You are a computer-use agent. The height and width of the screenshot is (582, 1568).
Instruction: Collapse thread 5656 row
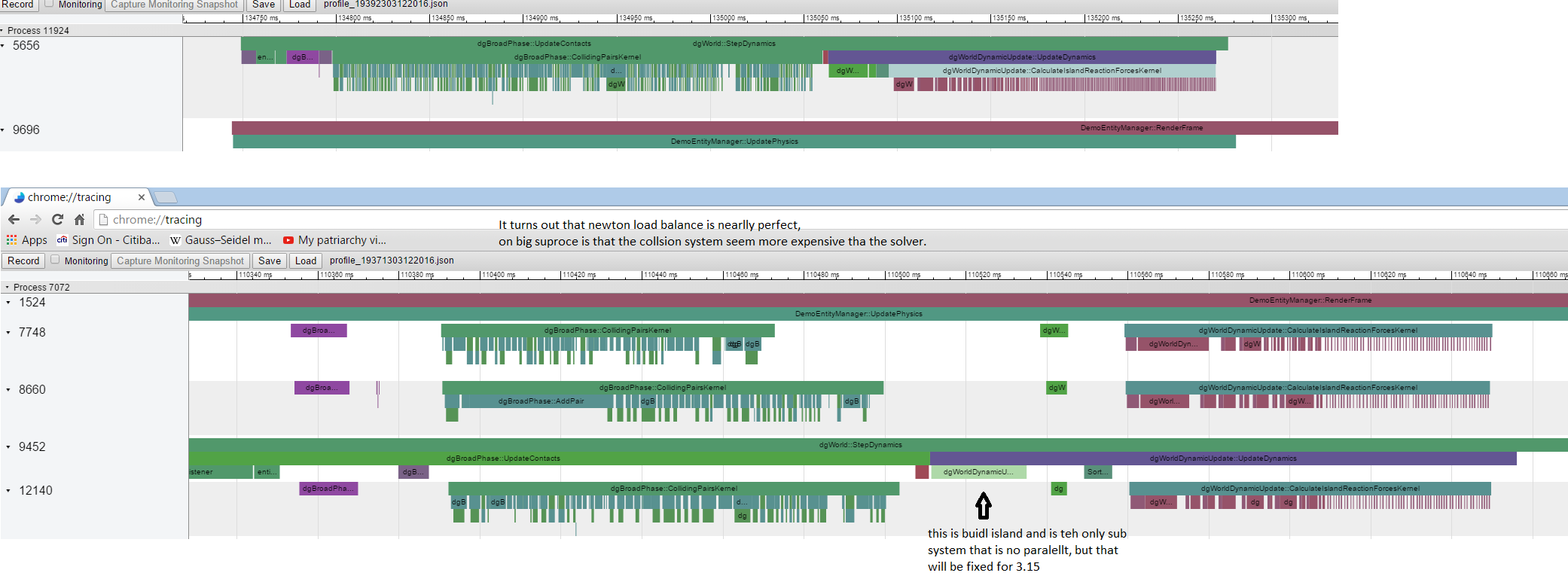[3, 46]
